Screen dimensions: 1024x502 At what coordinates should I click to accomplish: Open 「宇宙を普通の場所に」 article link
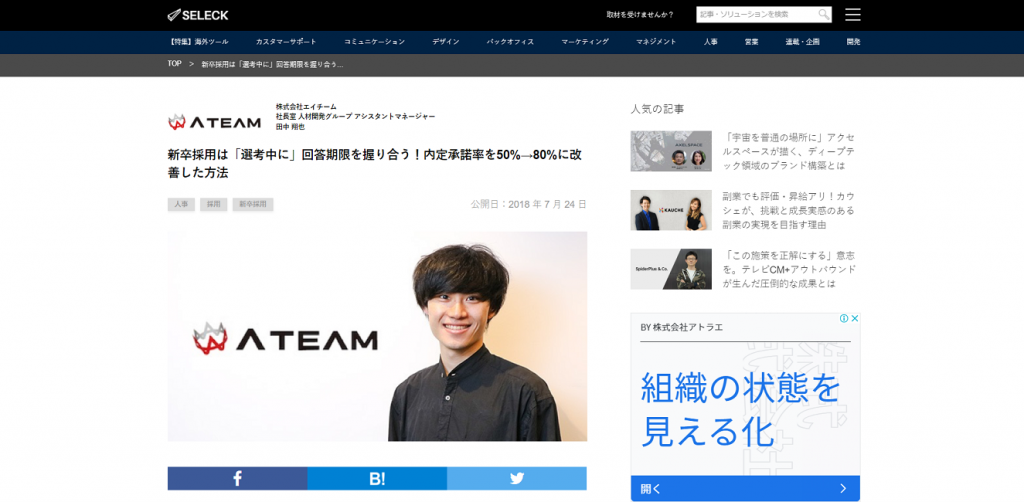789,151
